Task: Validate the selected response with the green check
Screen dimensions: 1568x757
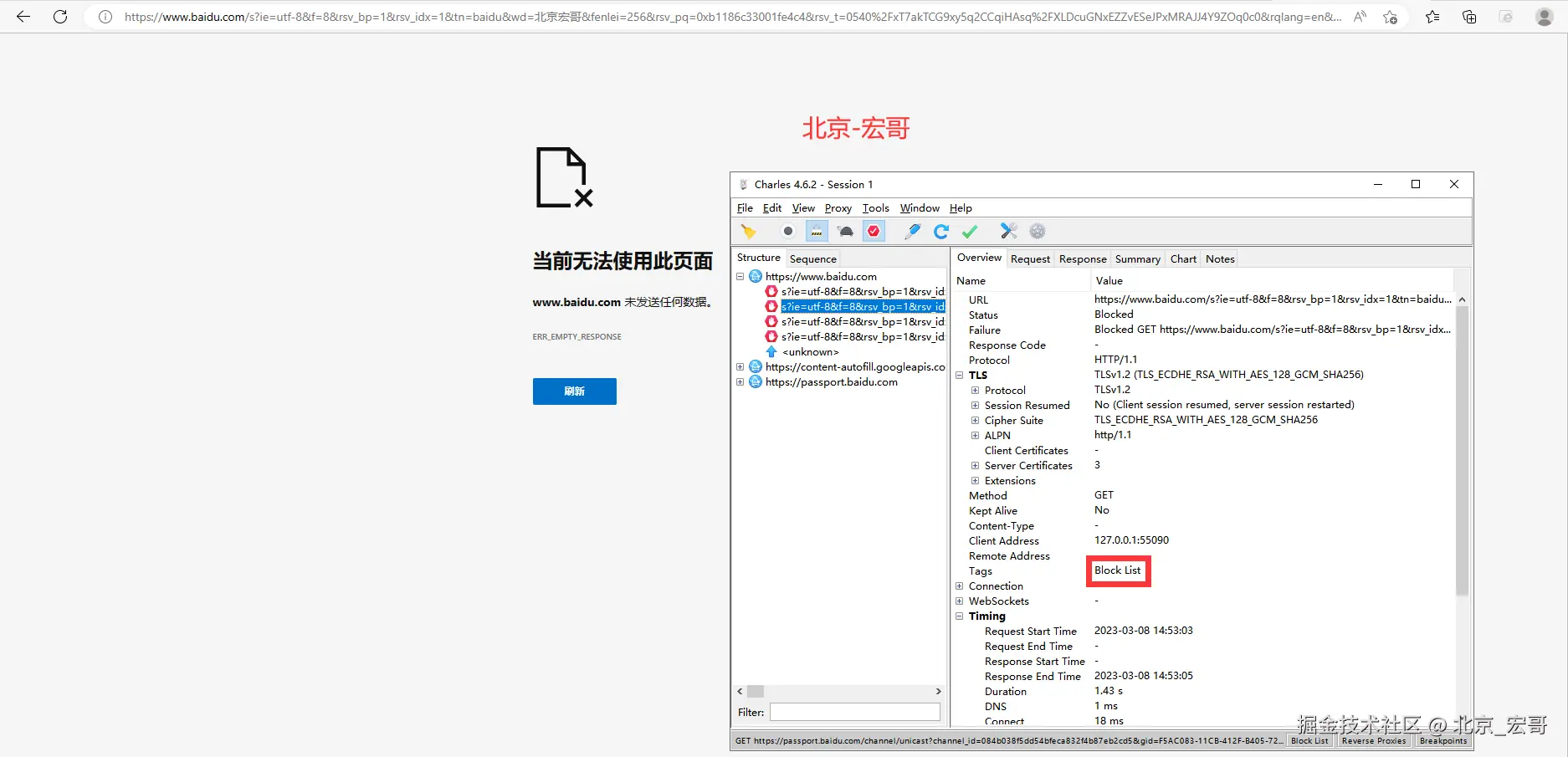Action: pos(970,232)
